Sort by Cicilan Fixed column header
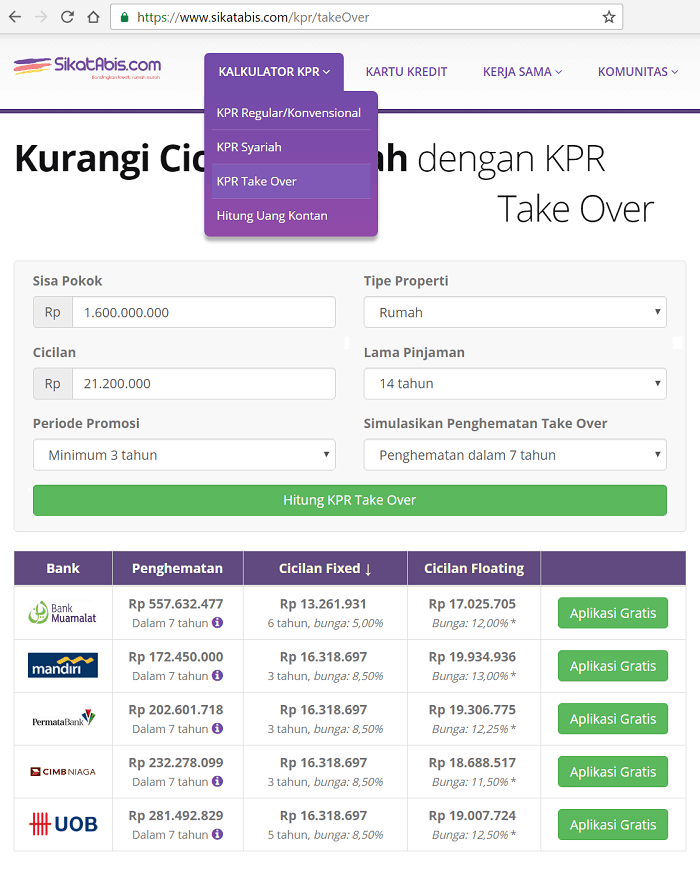The width and height of the screenshot is (700, 870). [x=325, y=568]
